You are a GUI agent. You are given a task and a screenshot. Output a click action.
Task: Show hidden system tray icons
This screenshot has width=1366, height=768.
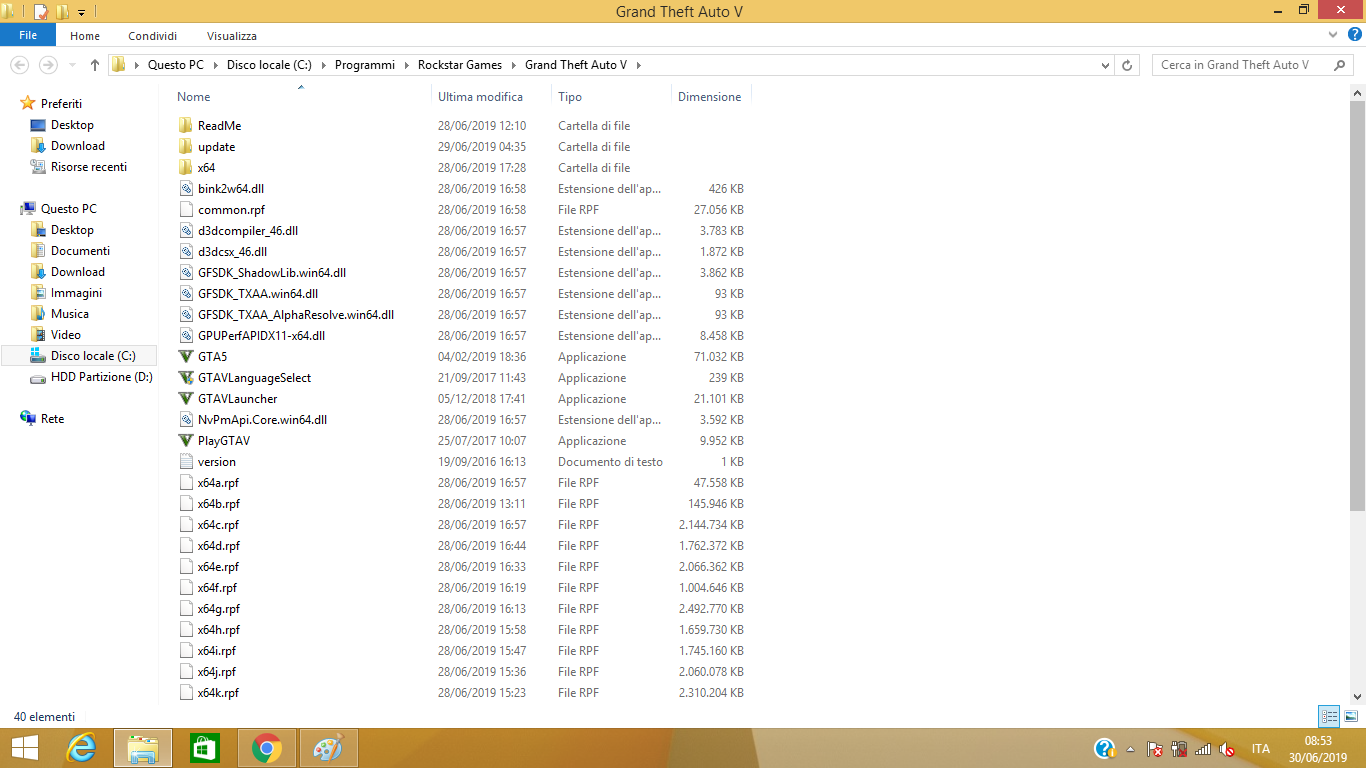point(1130,749)
